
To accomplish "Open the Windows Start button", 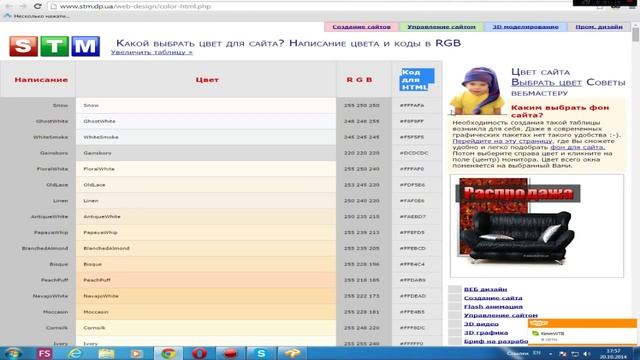I will point(13,353).
